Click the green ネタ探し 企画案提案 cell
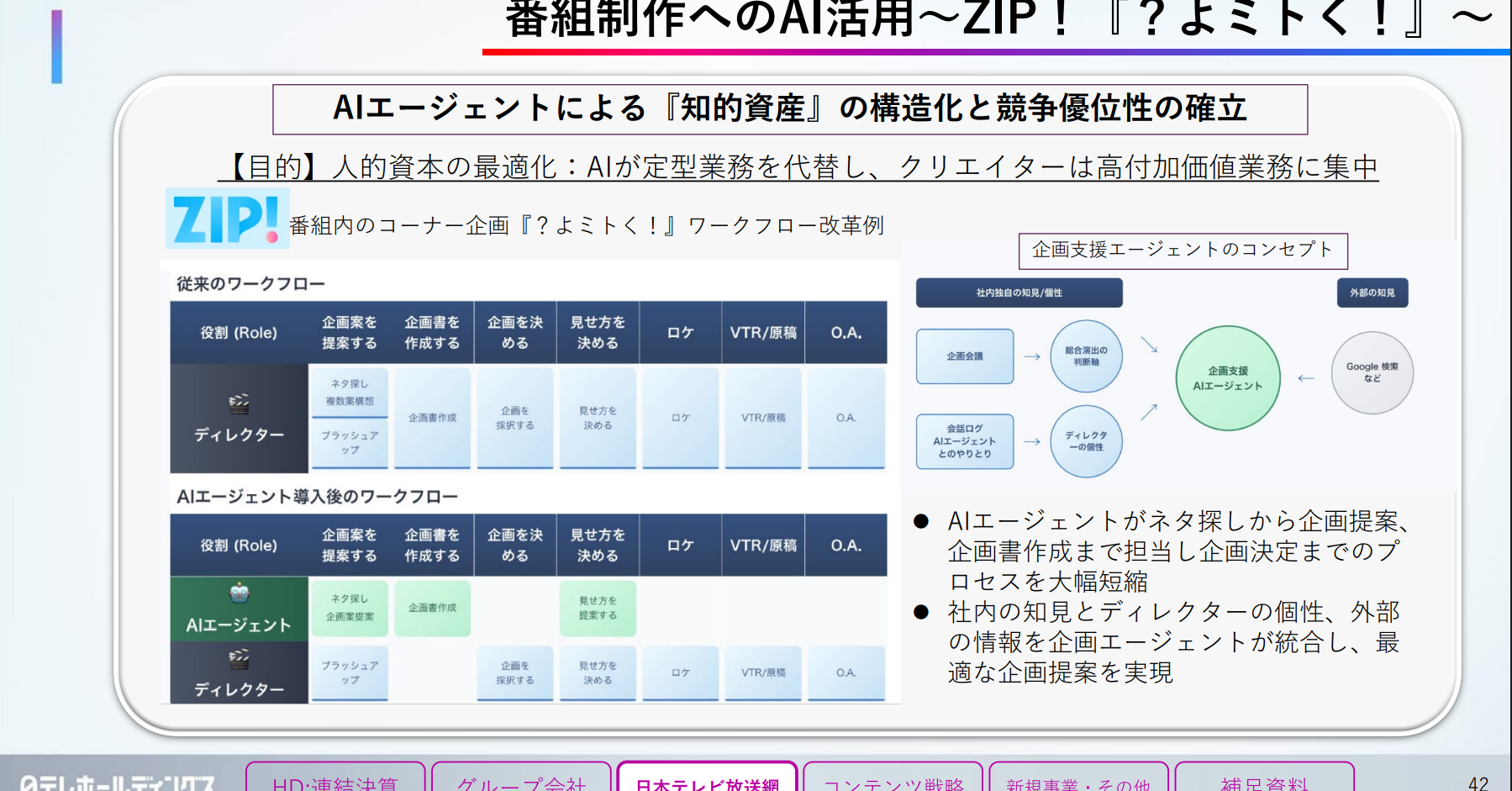1512x791 pixels. [x=350, y=608]
